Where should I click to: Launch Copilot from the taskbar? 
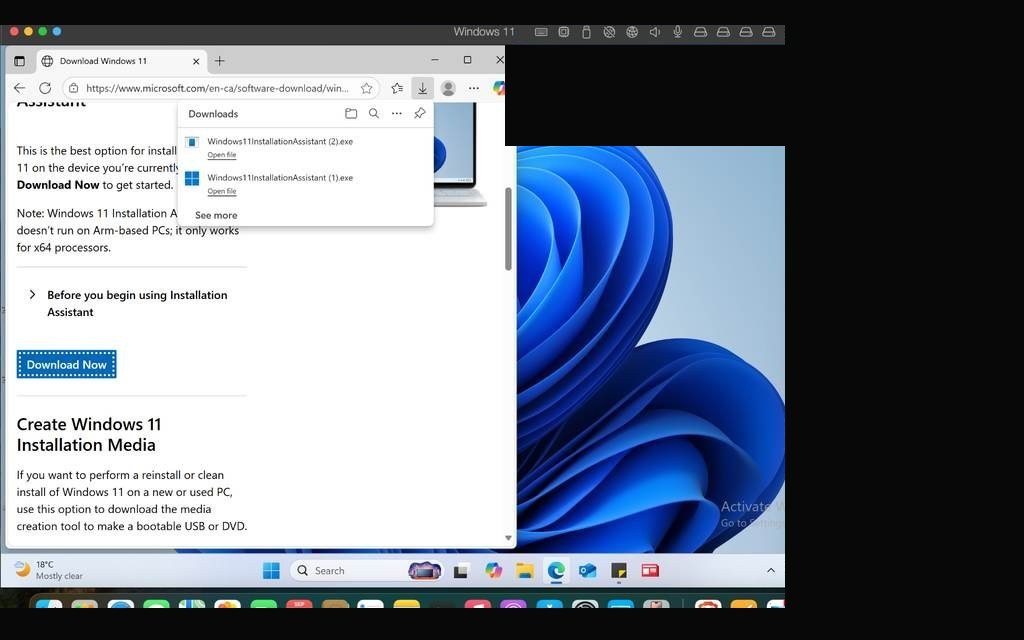pyautogui.click(x=493, y=571)
